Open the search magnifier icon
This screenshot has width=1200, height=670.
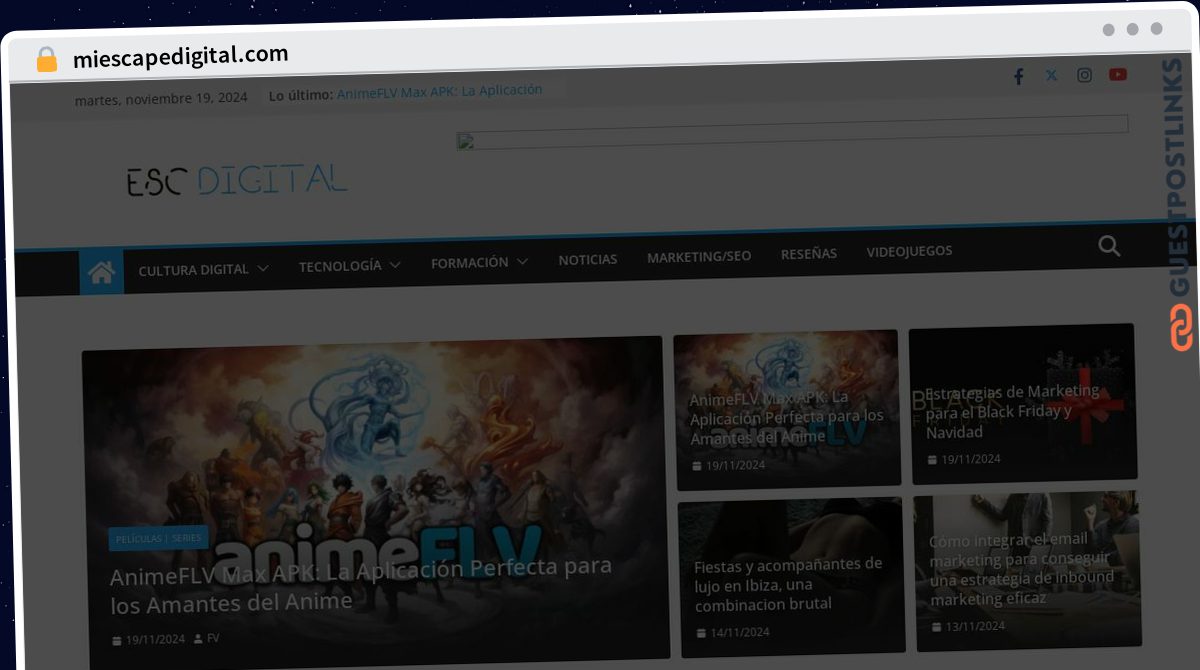(x=1109, y=246)
